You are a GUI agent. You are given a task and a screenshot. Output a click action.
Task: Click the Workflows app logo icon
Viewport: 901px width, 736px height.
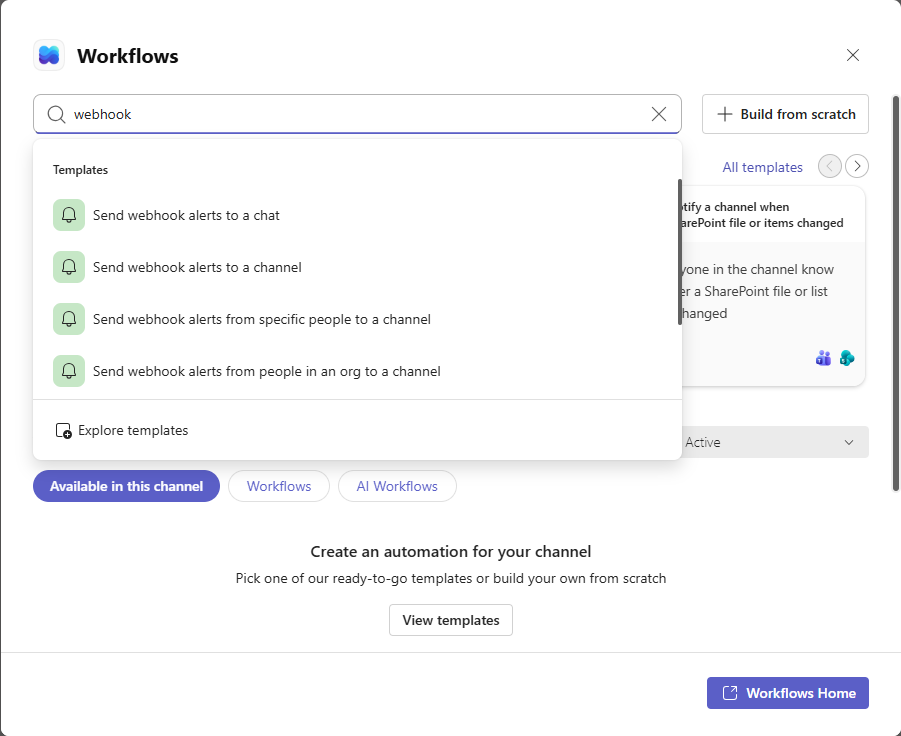49,55
